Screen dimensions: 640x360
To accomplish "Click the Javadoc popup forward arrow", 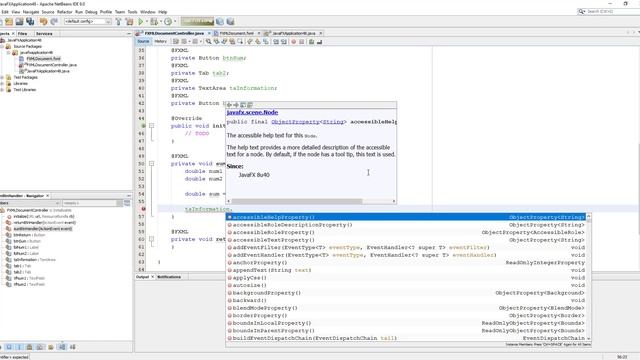I will tap(236, 105).
